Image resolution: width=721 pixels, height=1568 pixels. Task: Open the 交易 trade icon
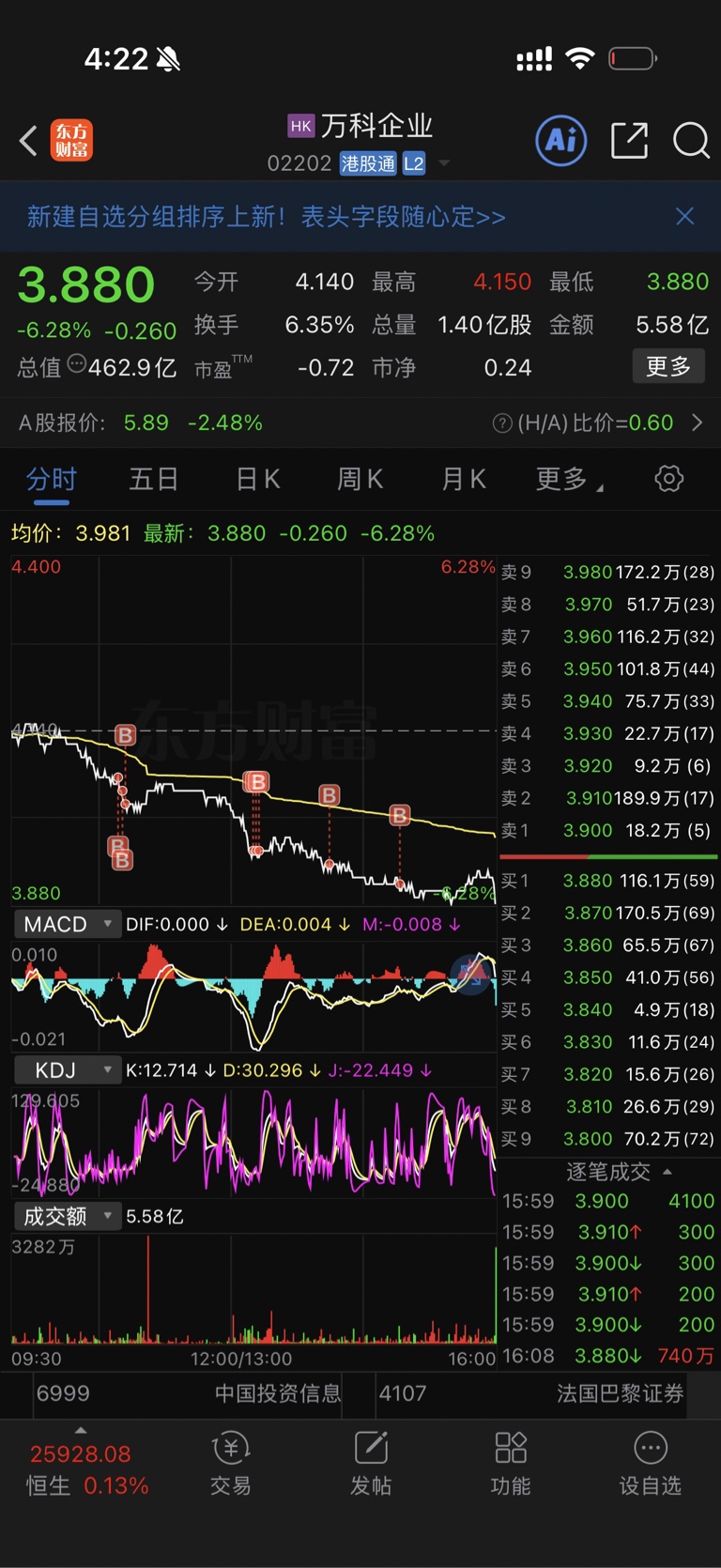(231, 1463)
